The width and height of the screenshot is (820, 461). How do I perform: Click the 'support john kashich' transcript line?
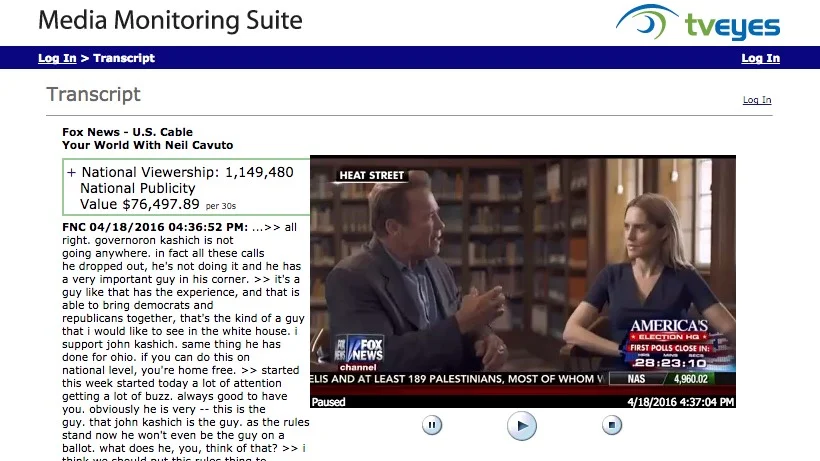(x=172, y=344)
